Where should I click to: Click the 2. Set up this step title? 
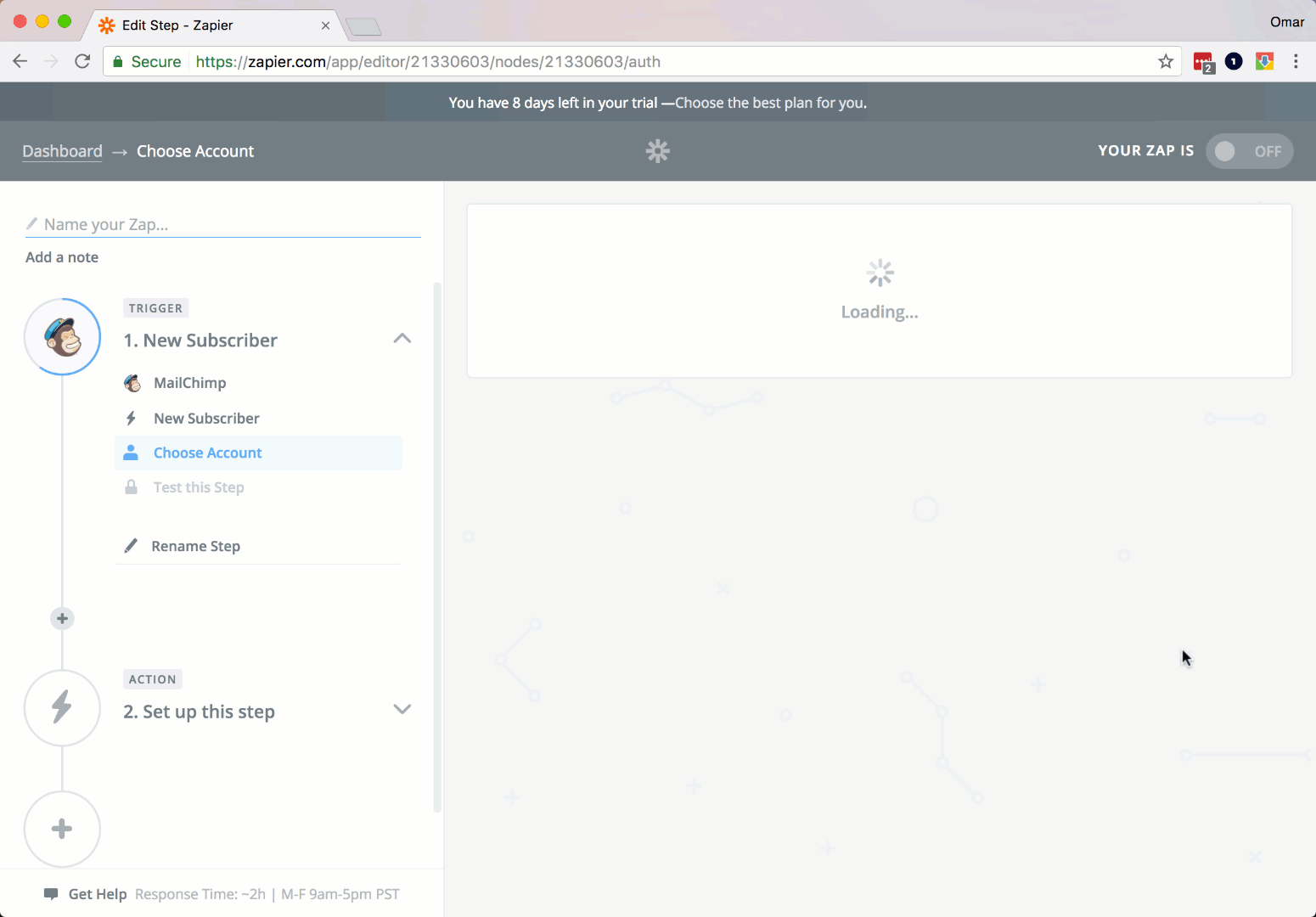pyautogui.click(x=199, y=712)
